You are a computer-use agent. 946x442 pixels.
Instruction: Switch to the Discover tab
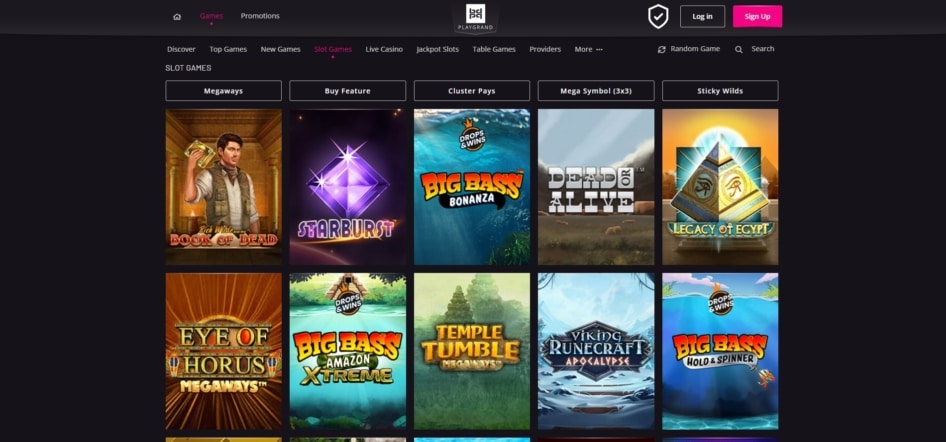(x=181, y=49)
